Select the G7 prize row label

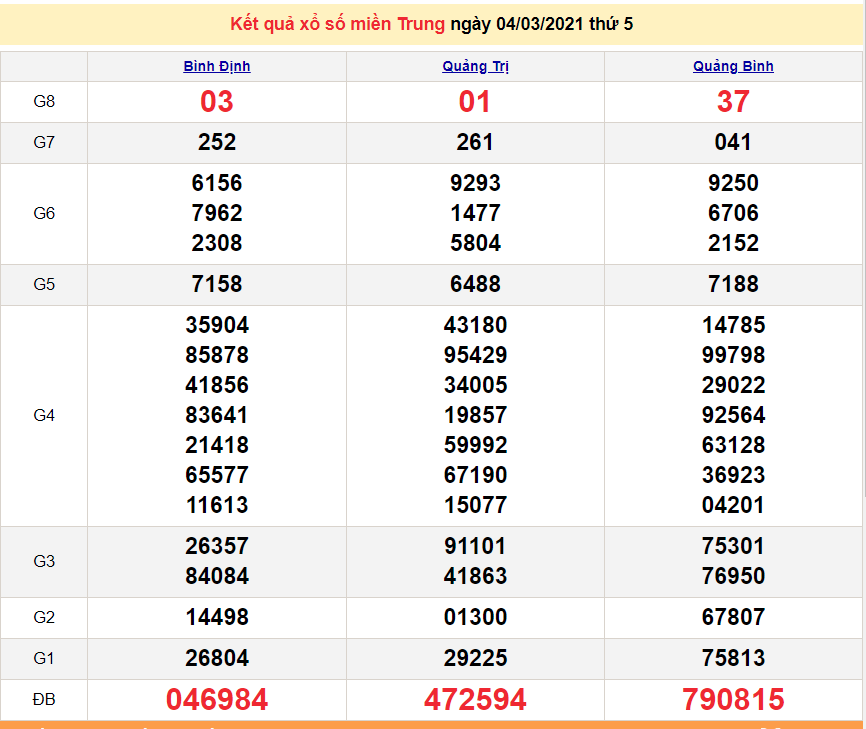(44, 142)
